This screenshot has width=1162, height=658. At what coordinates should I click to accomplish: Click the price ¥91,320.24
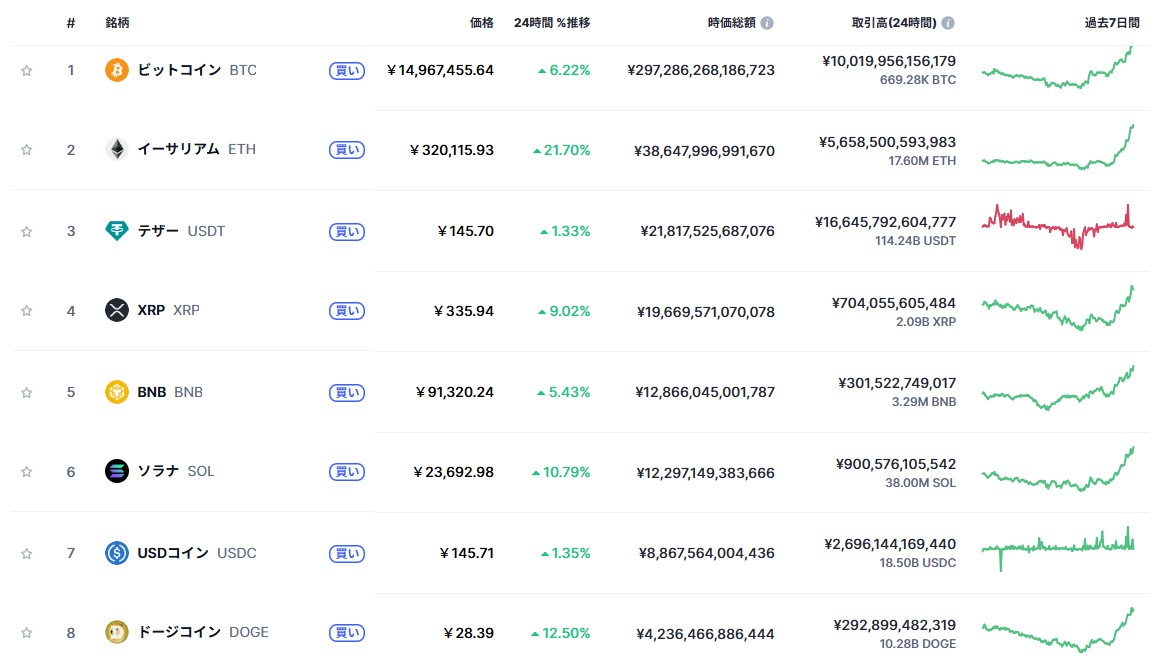(x=455, y=392)
